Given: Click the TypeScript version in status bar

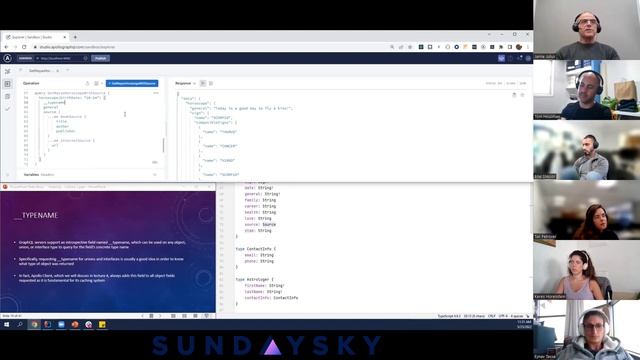Looking at the screenshot, I should 449,316.
